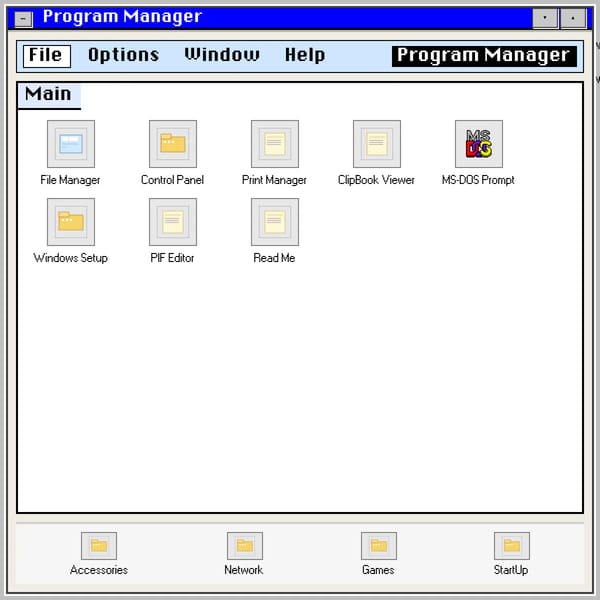Launch the Print Manager icon
600x600 pixels.
click(x=275, y=144)
